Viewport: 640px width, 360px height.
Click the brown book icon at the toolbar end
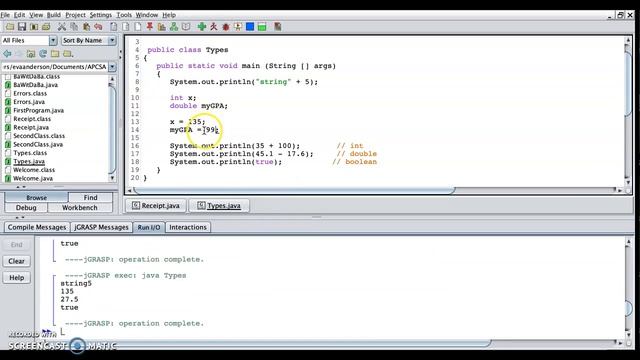278,27
